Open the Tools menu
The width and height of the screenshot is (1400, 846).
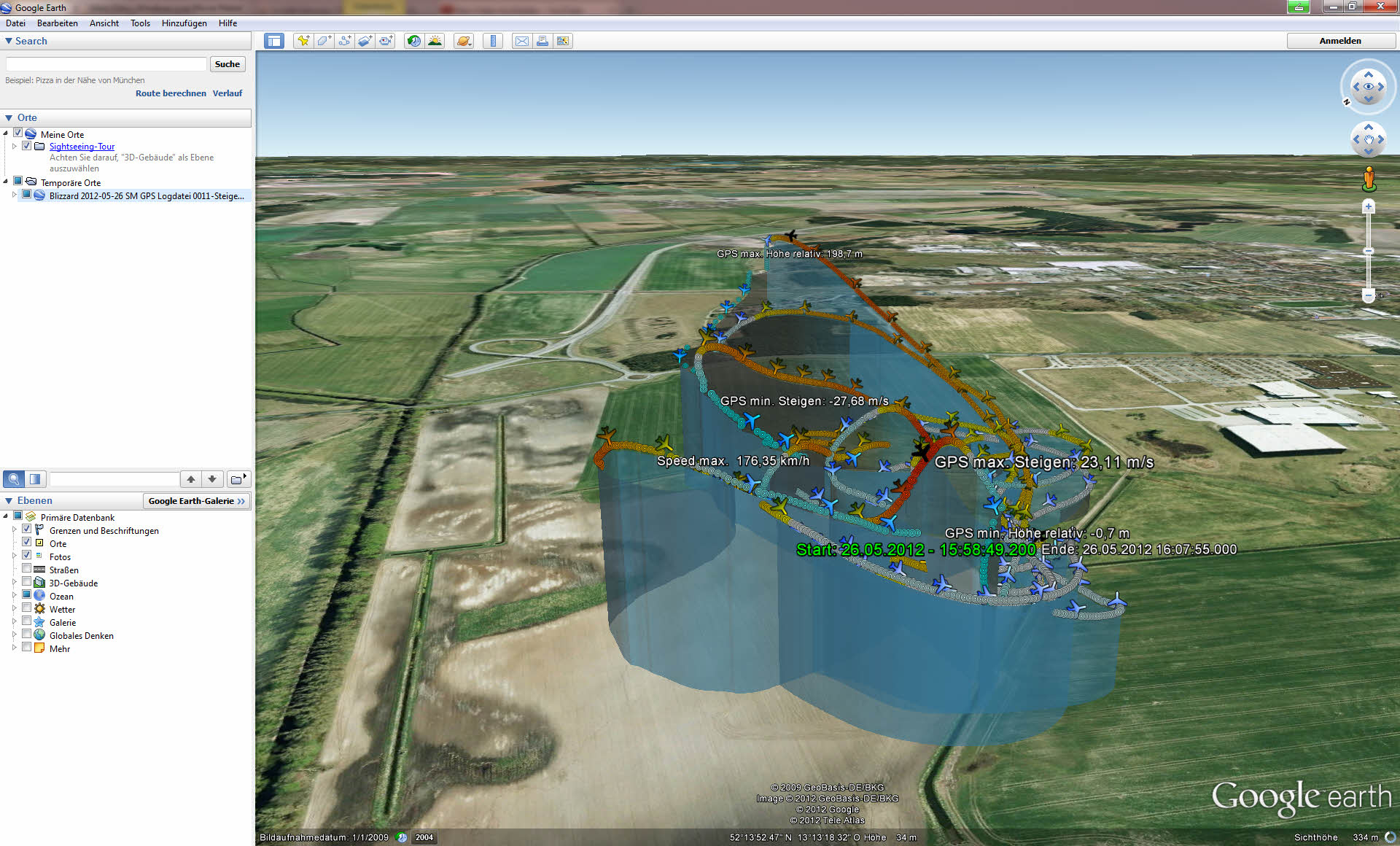click(140, 23)
